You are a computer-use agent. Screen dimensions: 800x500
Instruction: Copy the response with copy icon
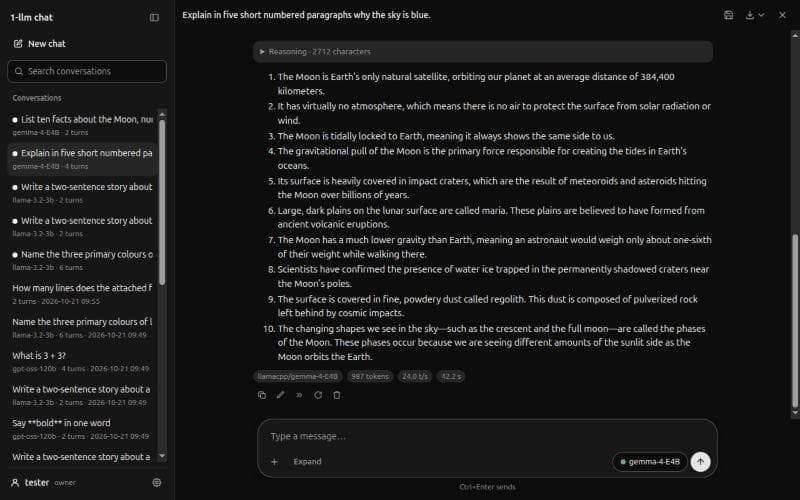click(x=262, y=395)
